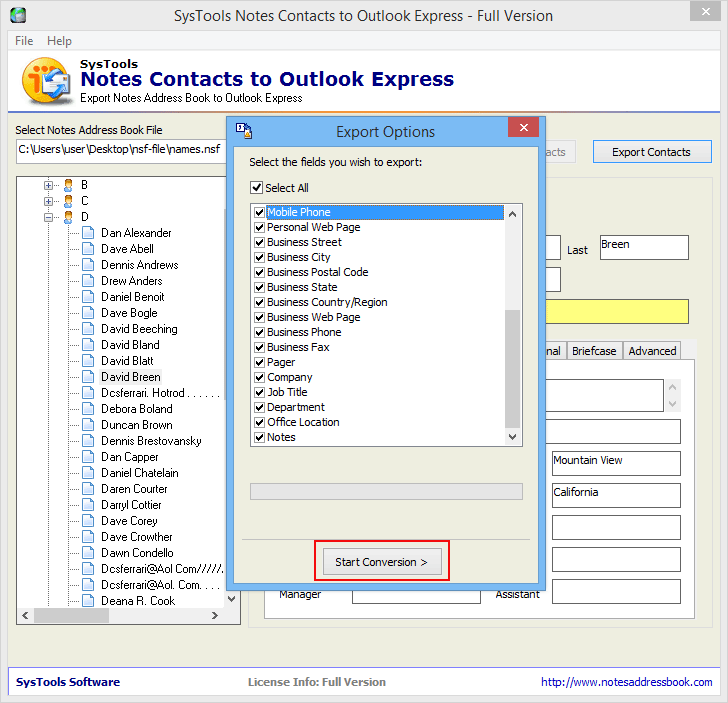Open the notesaddressbook.com link
This screenshot has width=728, height=703.
pyautogui.click(x=626, y=682)
